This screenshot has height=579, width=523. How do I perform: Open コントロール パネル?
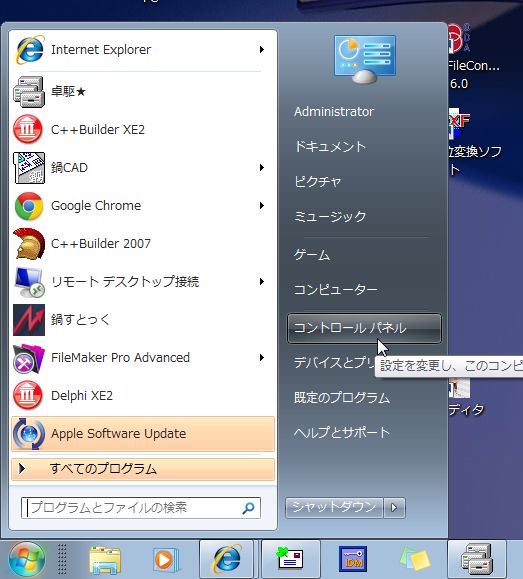coord(364,328)
